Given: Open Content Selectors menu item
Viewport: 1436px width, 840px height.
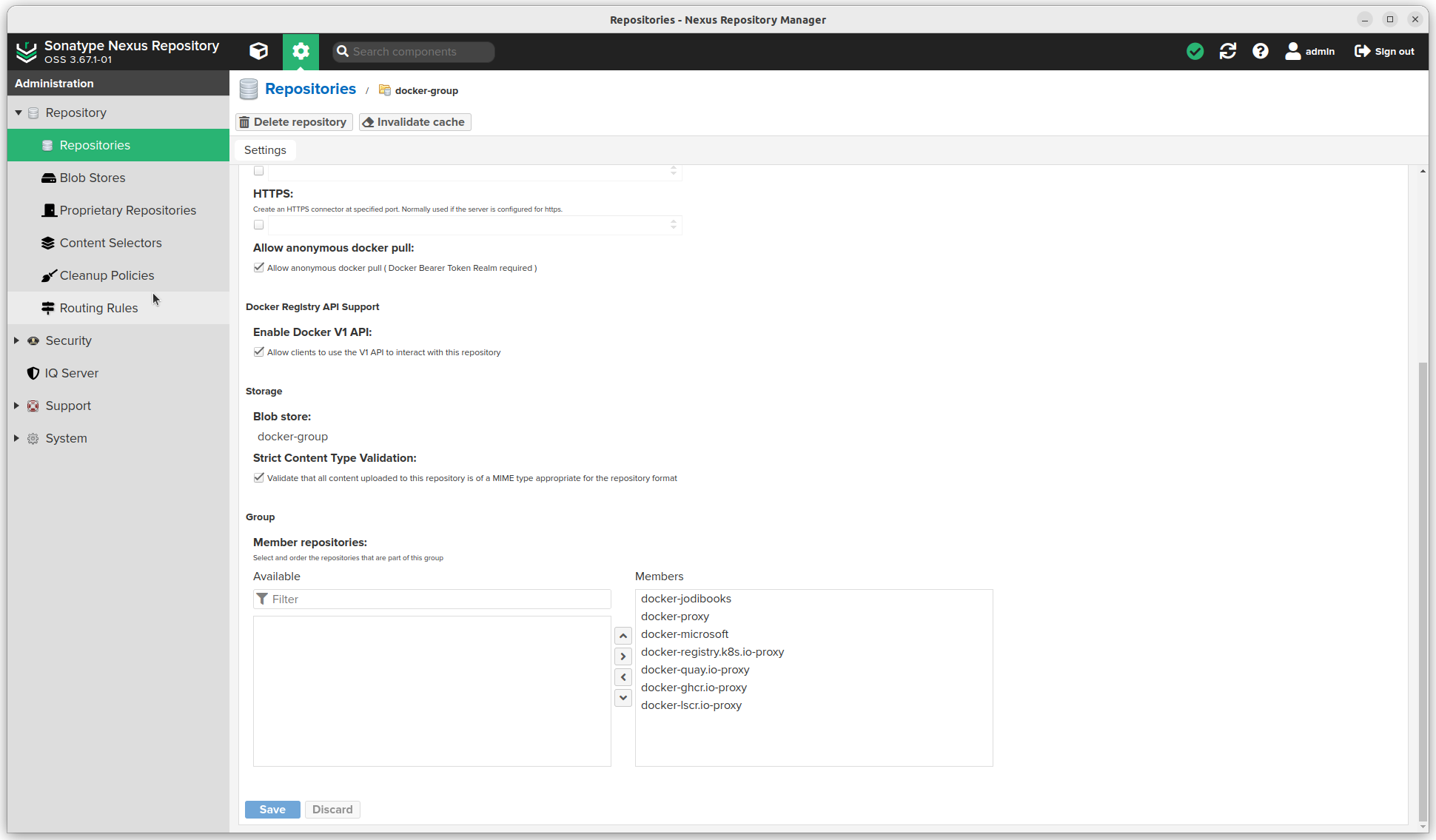Looking at the screenshot, I should [118, 243].
